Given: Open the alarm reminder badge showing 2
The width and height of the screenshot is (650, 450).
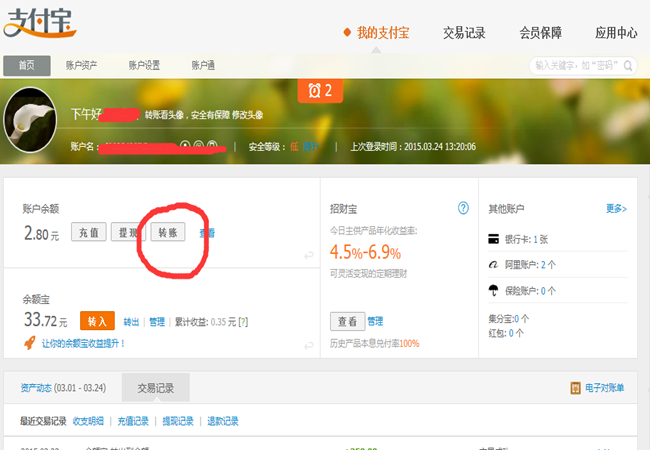Looking at the screenshot, I should point(320,90).
